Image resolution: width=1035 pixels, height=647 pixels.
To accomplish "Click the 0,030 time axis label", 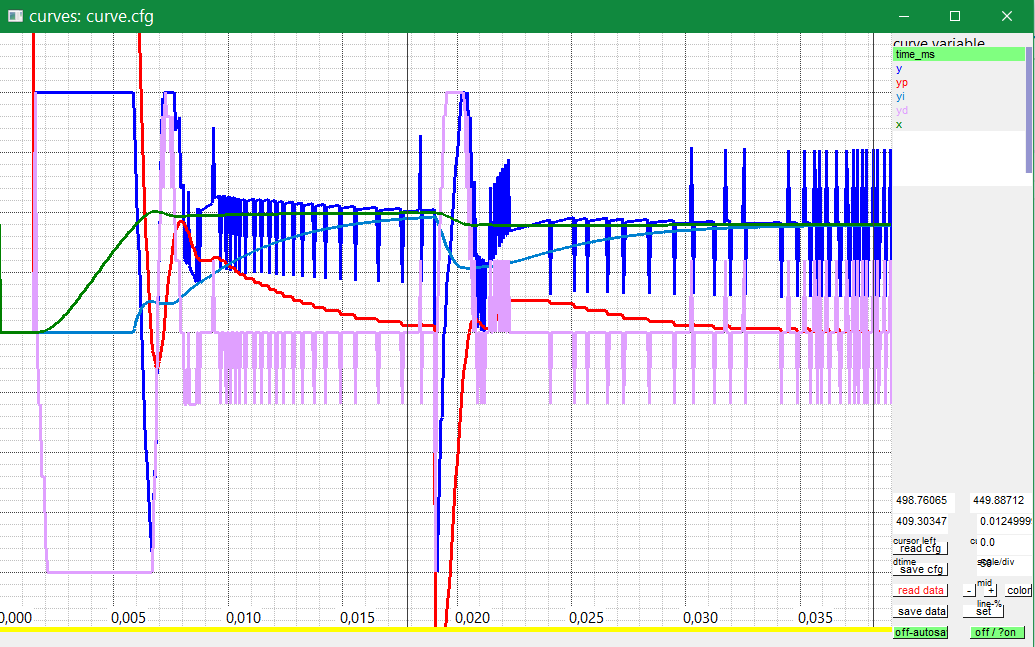I will click(700, 618).
